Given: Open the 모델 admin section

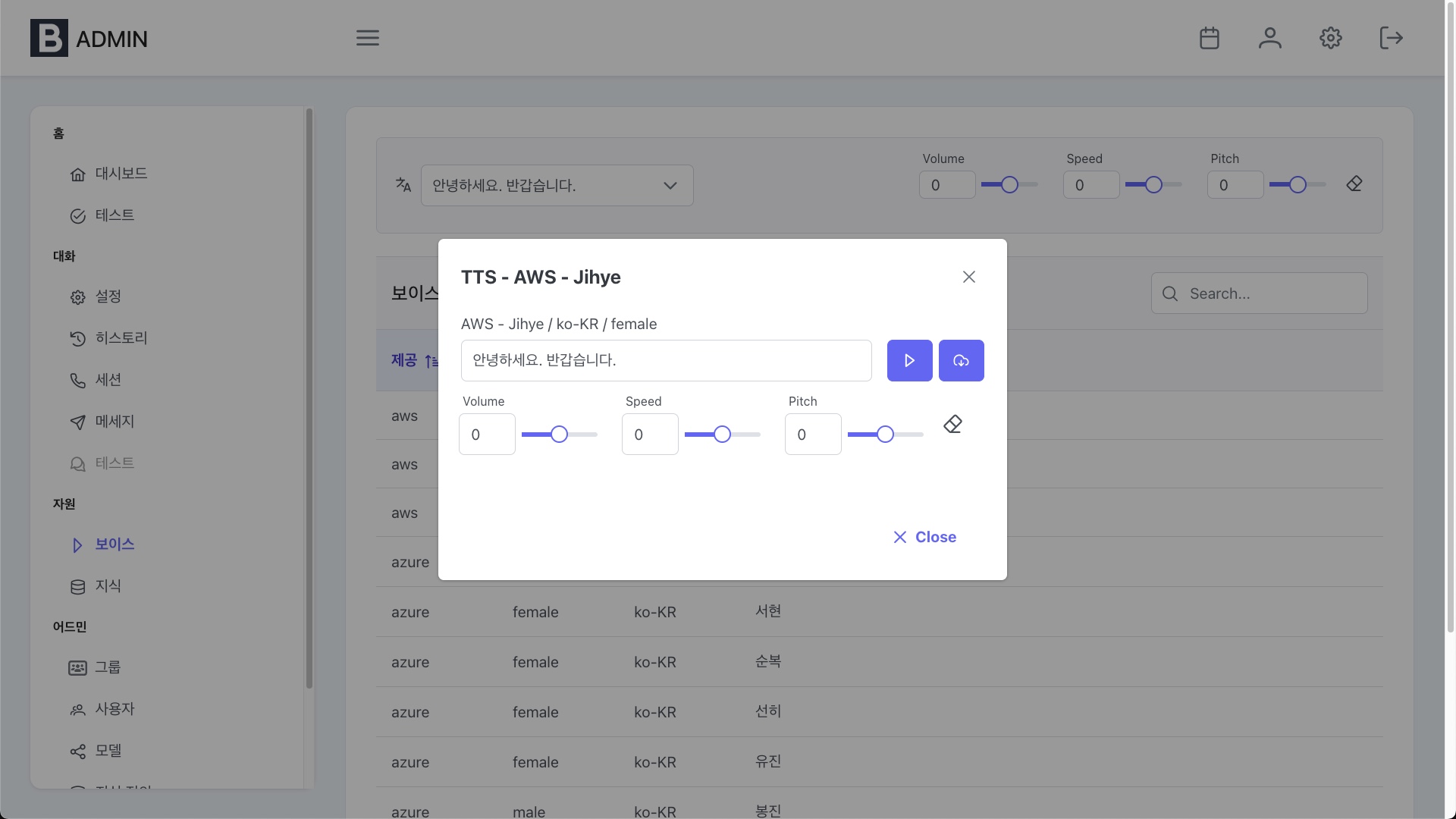Looking at the screenshot, I should click(108, 750).
